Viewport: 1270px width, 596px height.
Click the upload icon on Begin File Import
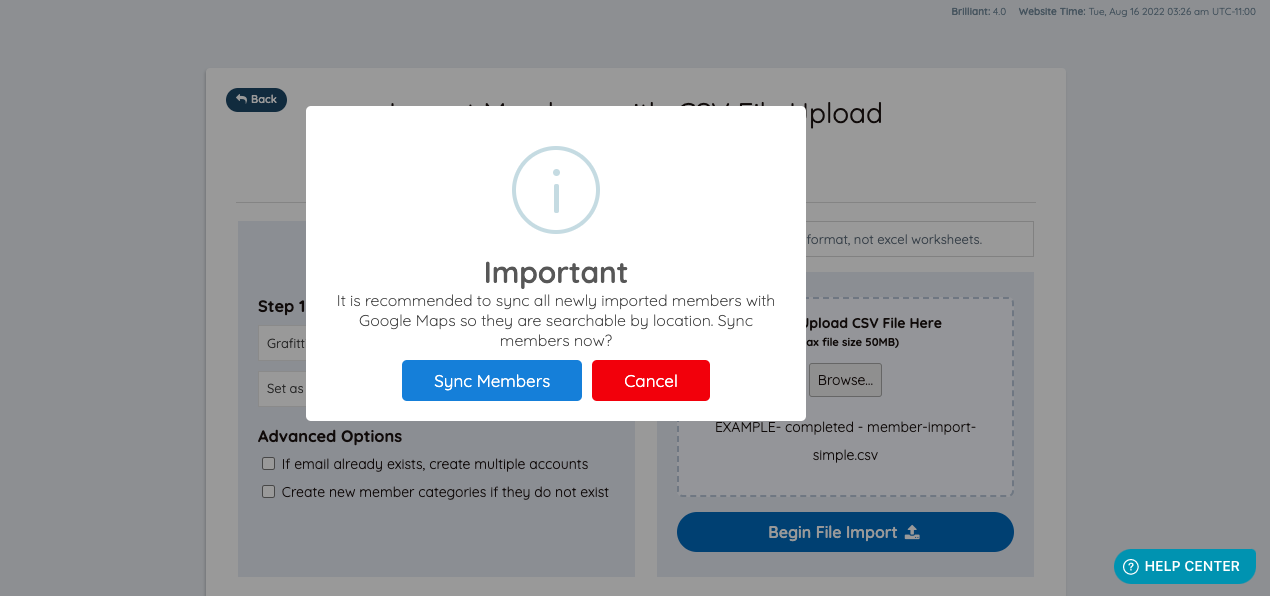pos(911,532)
